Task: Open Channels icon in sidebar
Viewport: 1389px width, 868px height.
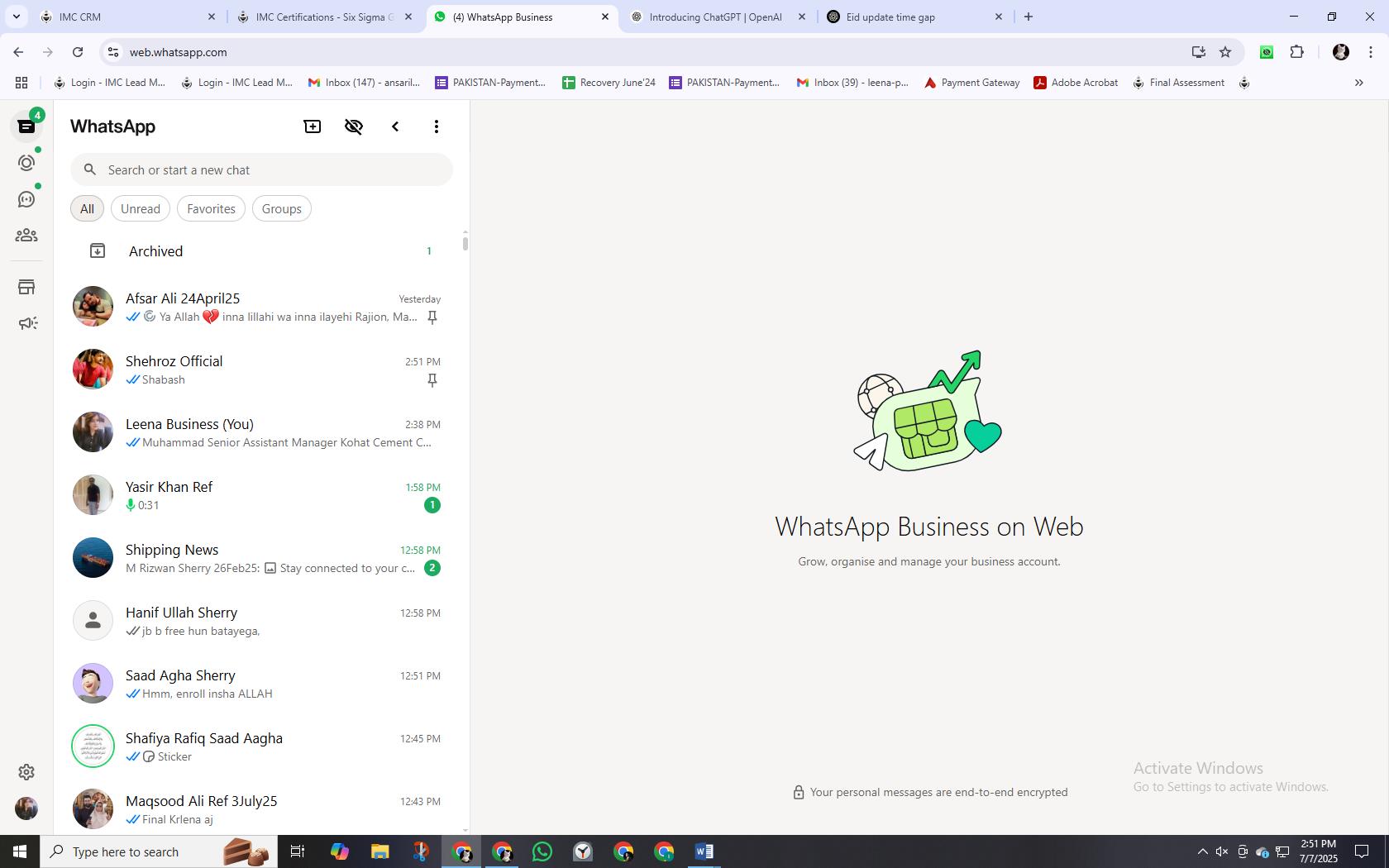Action: [26, 199]
